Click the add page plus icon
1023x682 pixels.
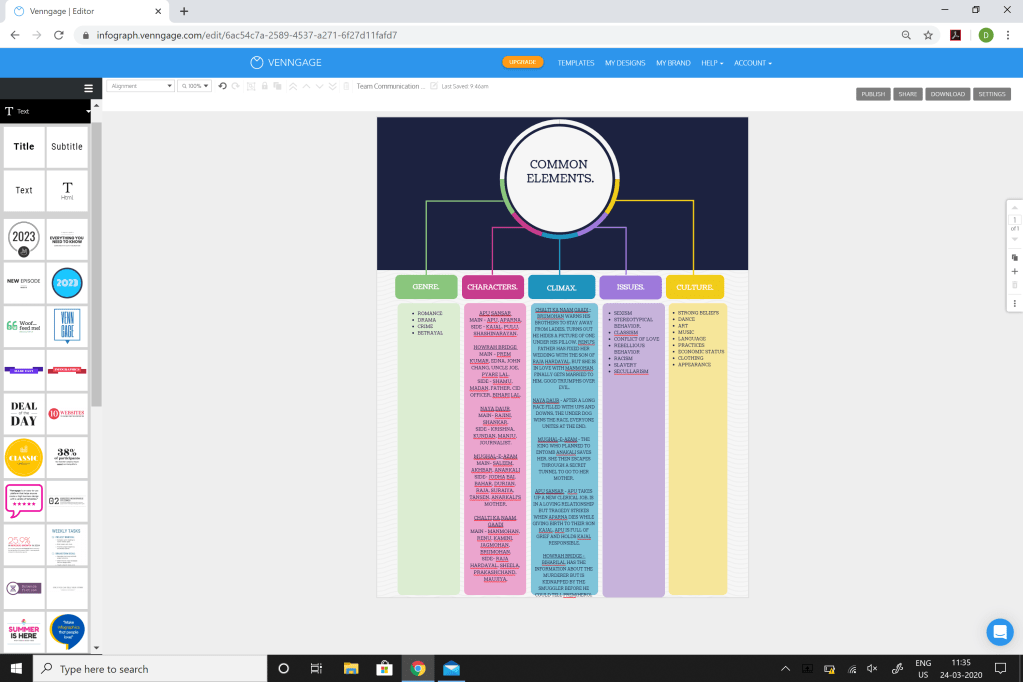click(1015, 271)
